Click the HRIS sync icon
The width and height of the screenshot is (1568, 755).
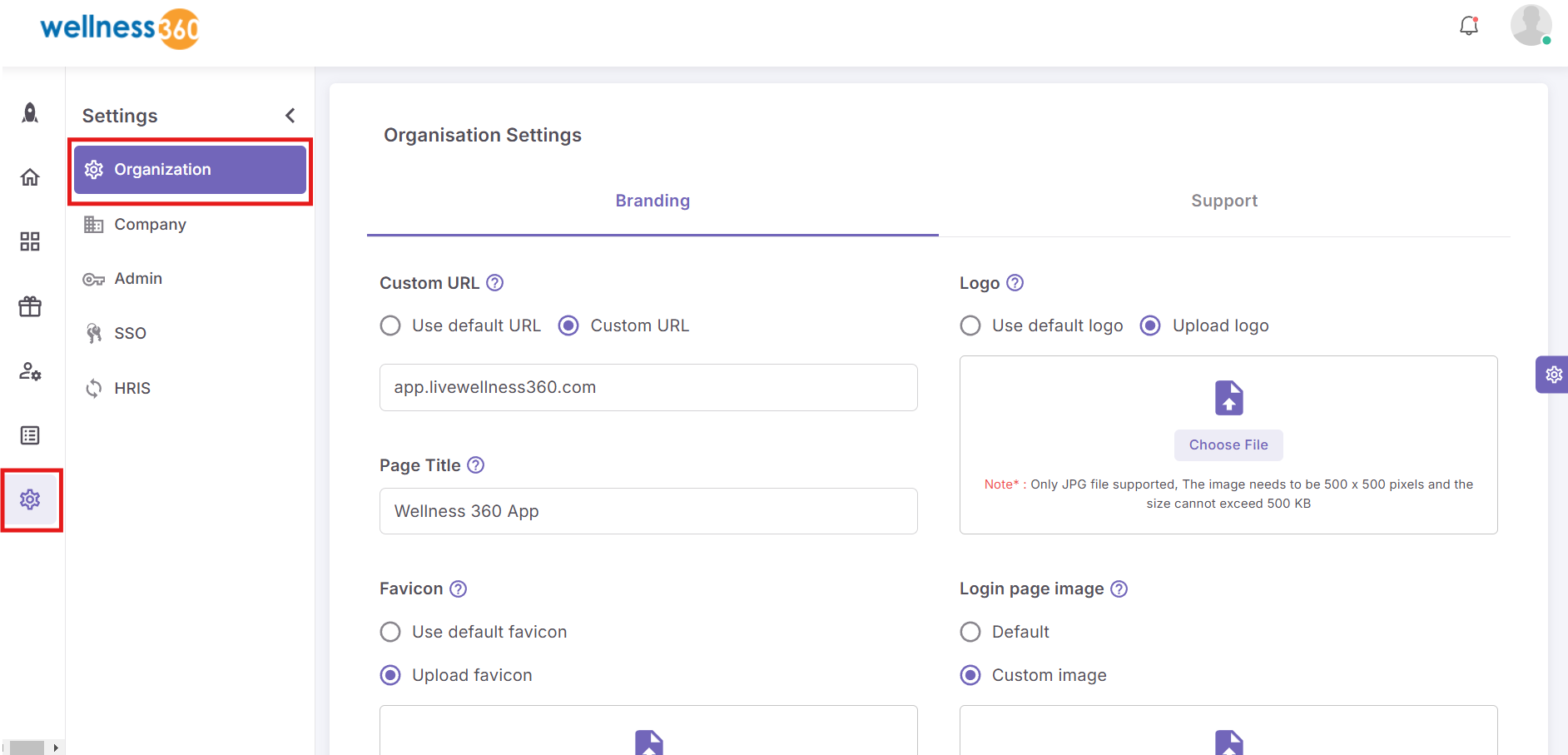click(94, 389)
